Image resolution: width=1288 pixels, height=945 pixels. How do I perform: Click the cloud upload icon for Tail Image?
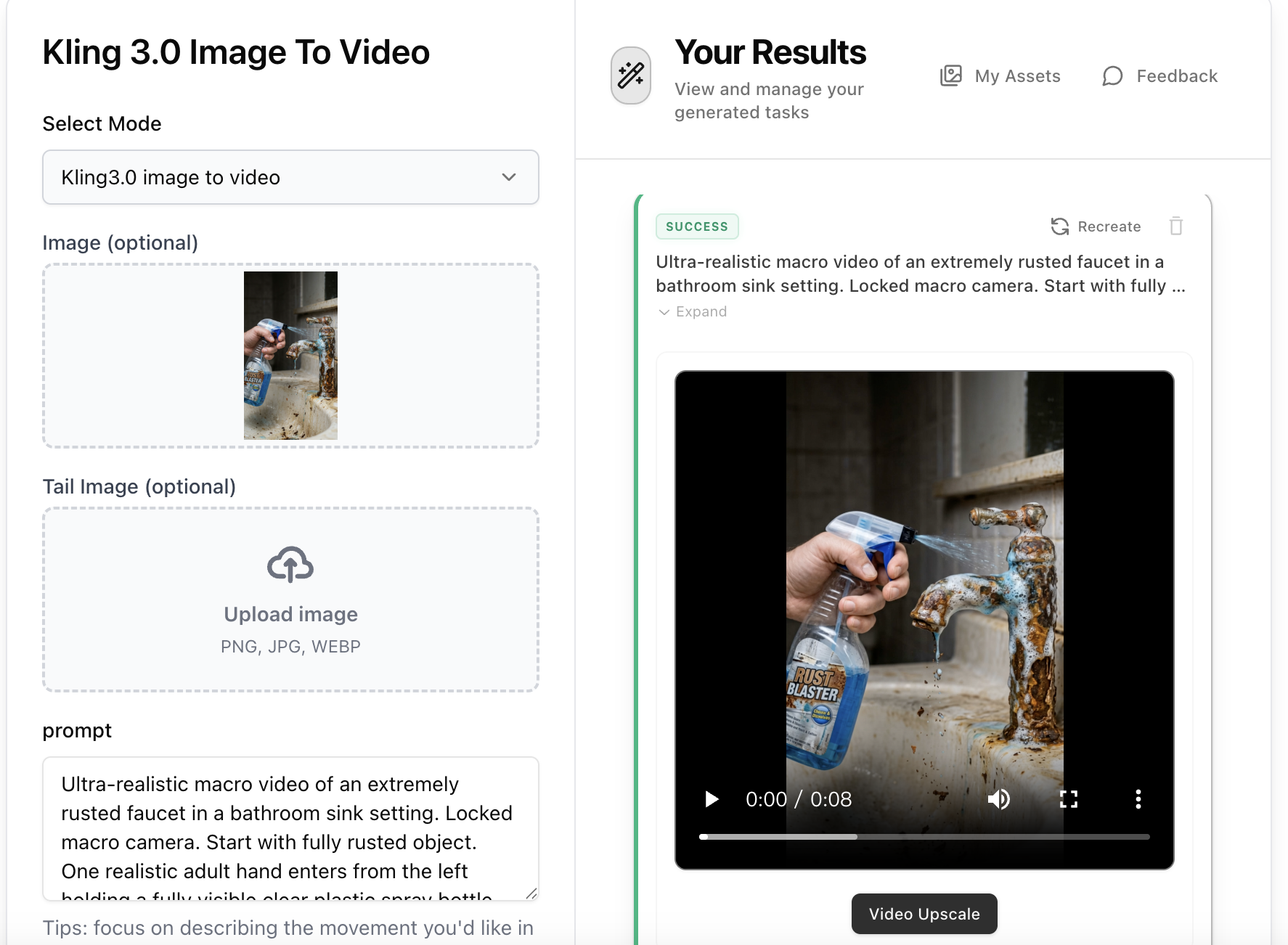coord(290,565)
